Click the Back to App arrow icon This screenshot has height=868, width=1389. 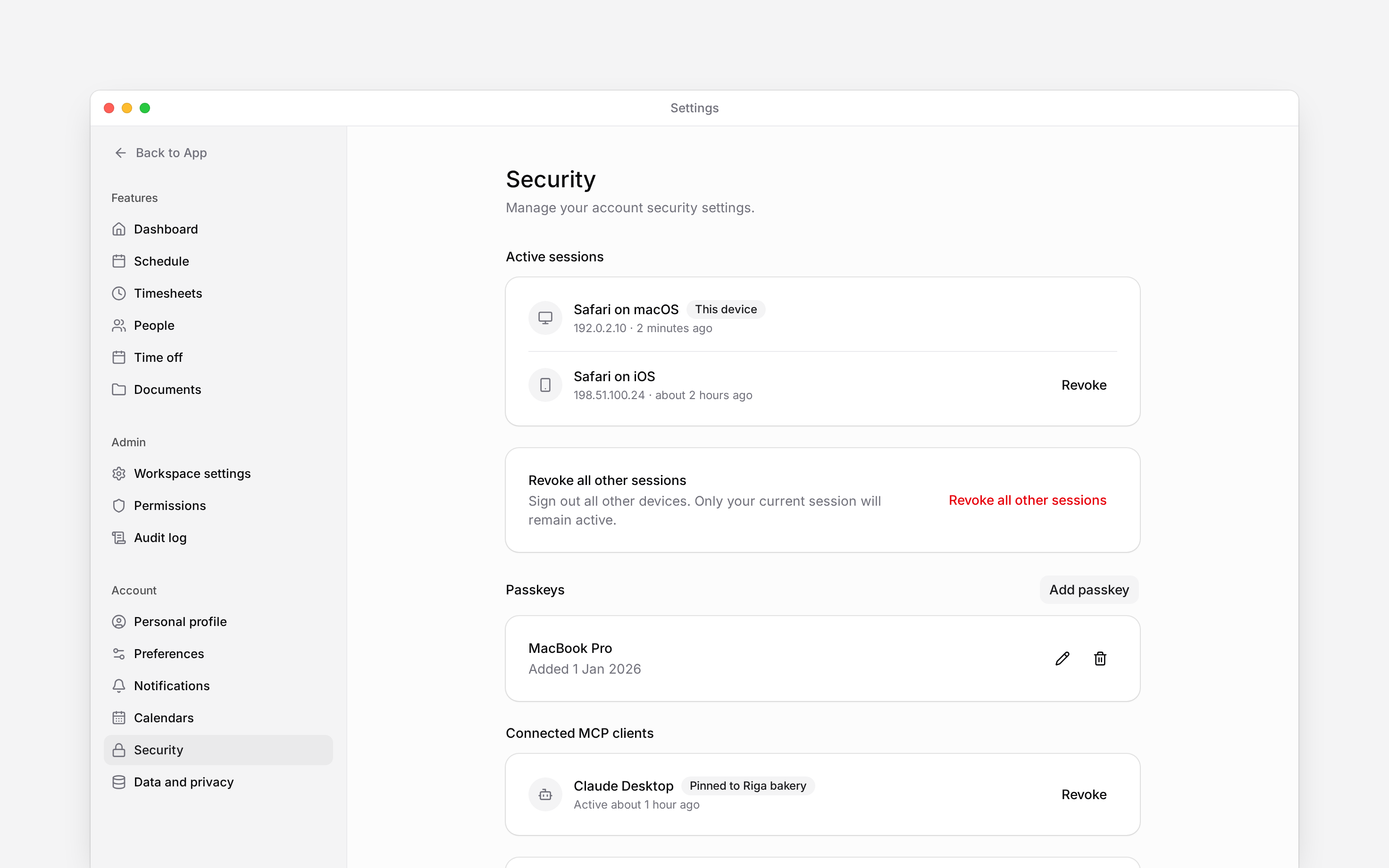[120, 153]
